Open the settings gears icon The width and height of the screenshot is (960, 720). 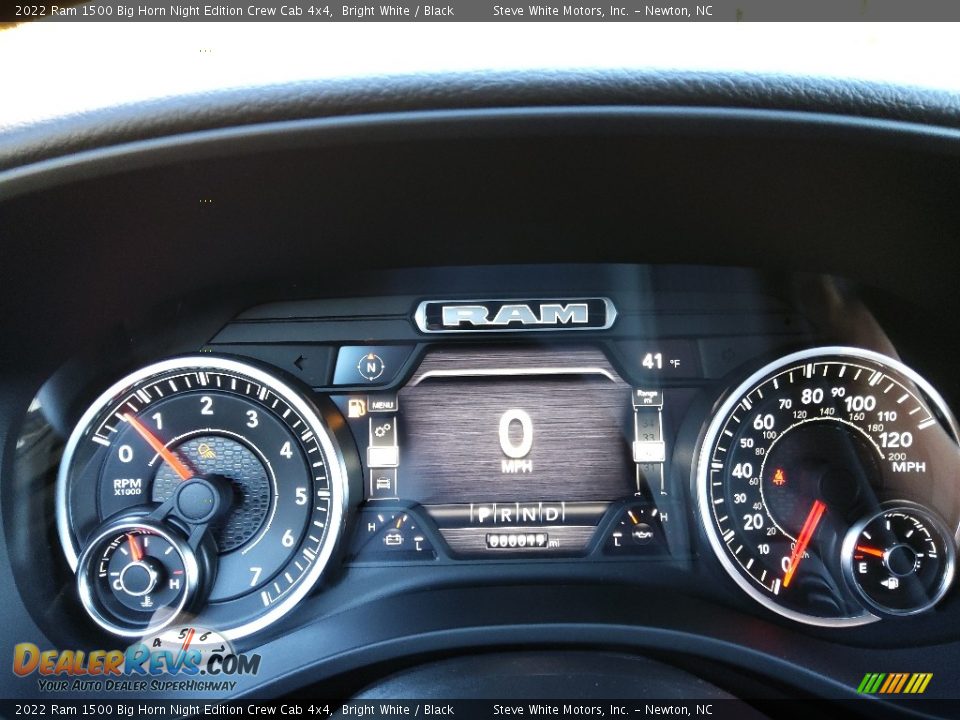pyautogui.click(x=383, y=431)
